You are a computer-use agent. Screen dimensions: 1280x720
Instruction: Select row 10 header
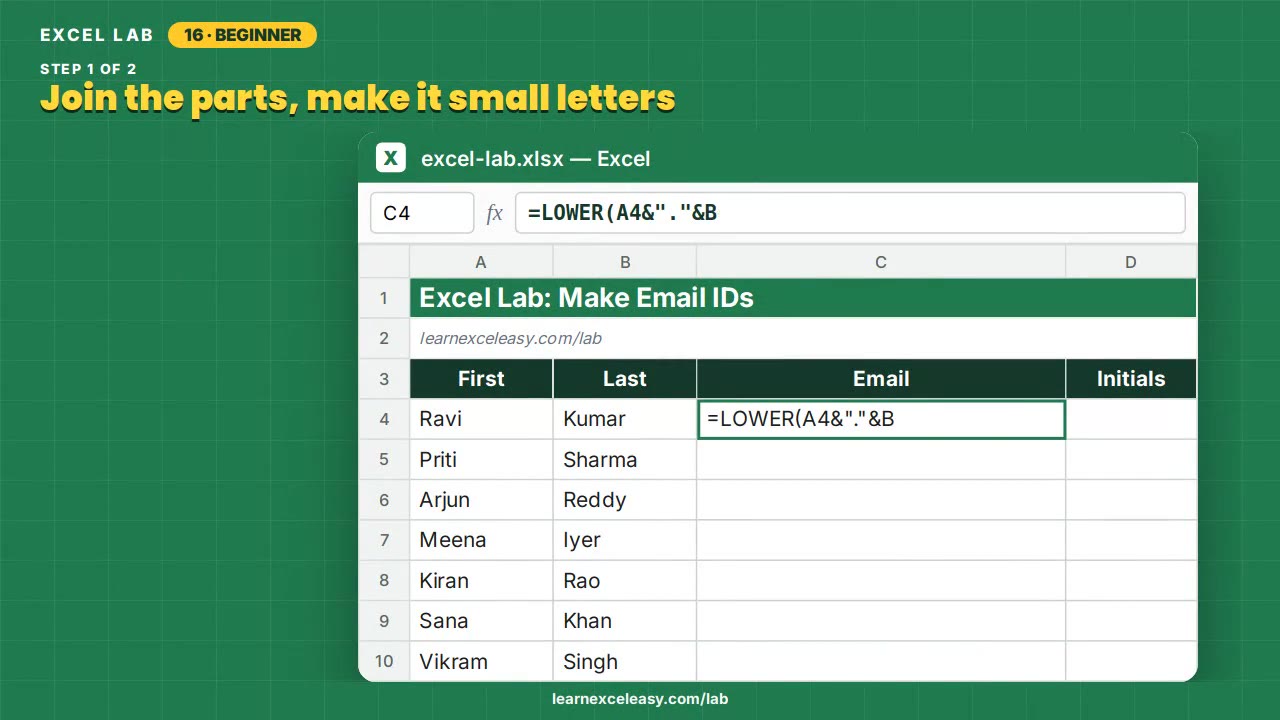click(384, 661)
